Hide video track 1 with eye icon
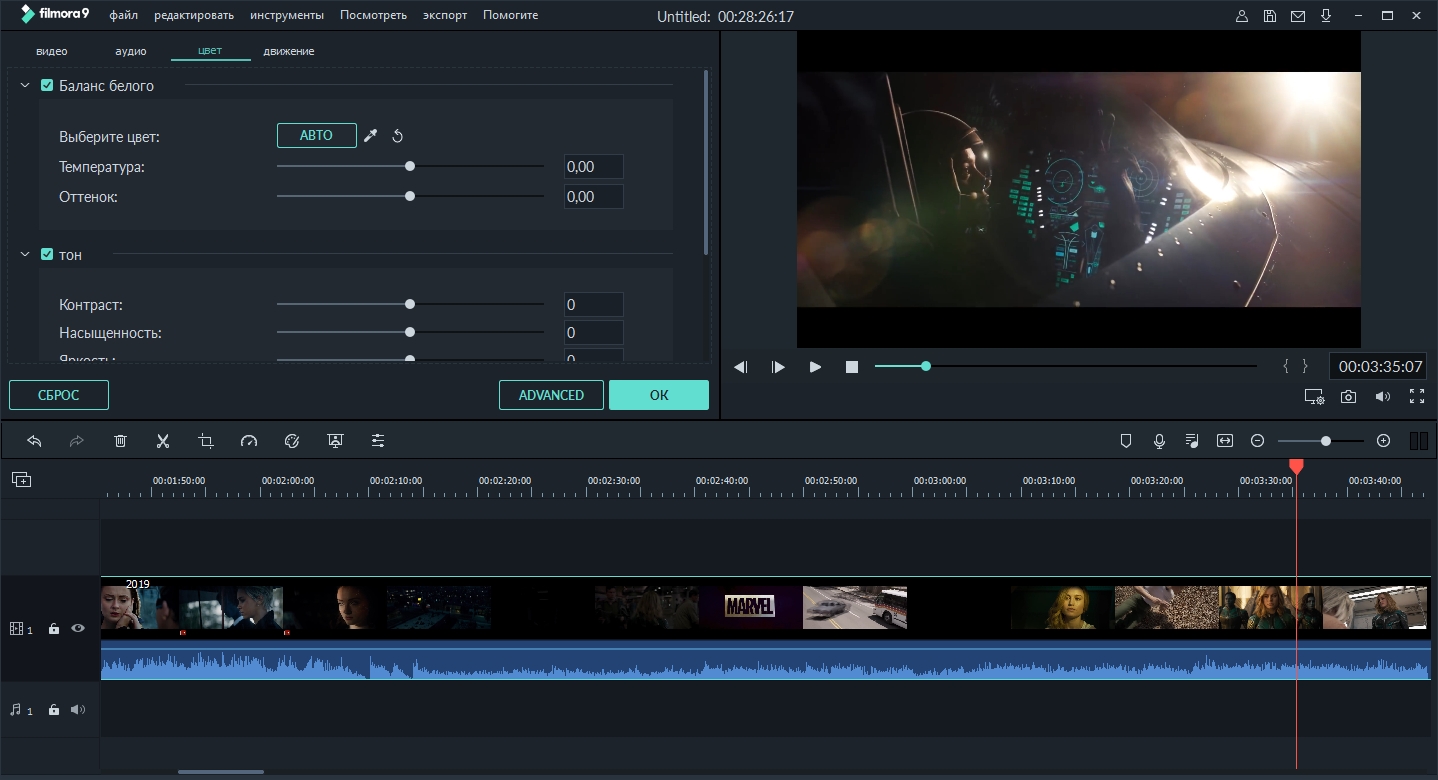Screen dimensions: 1438x780 pos(78,629)
